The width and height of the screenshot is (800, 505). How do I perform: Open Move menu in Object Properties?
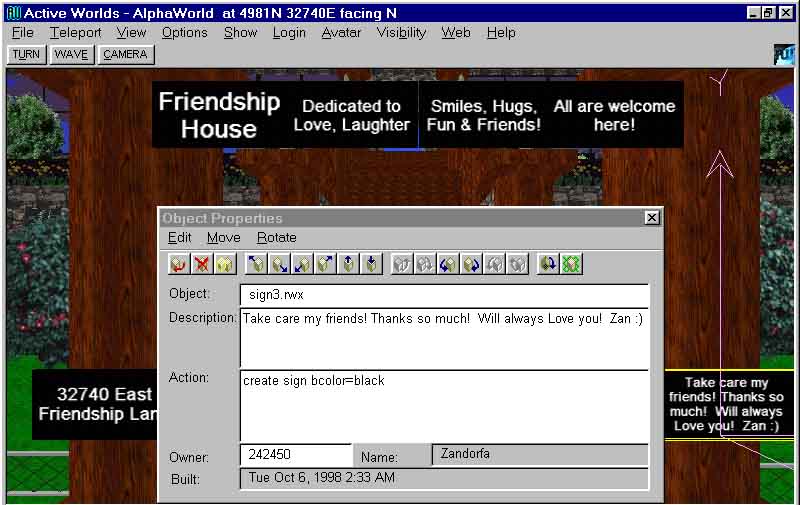223,238
